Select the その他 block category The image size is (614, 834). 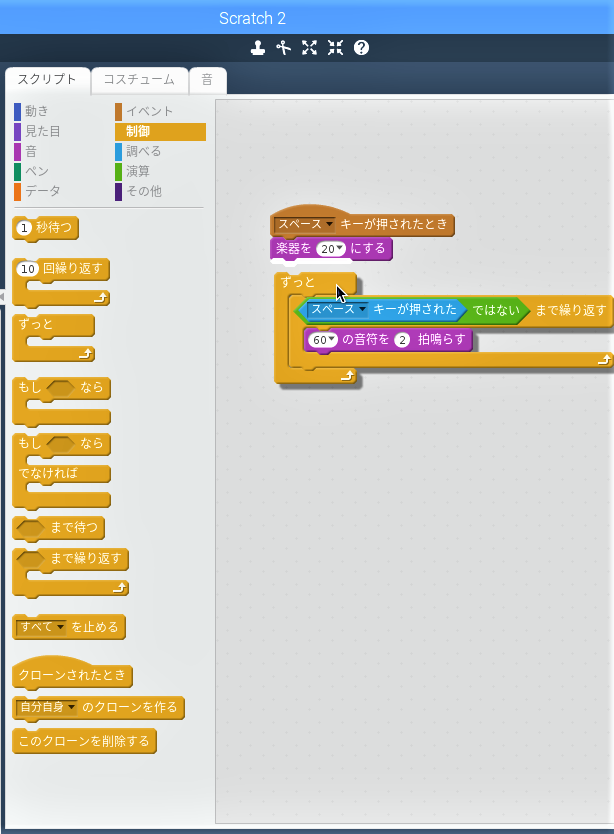[x=144, y=191]
